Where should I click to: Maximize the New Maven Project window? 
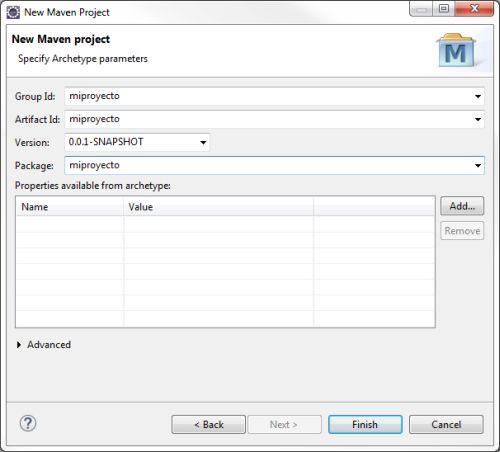click(x=443, y=8)
